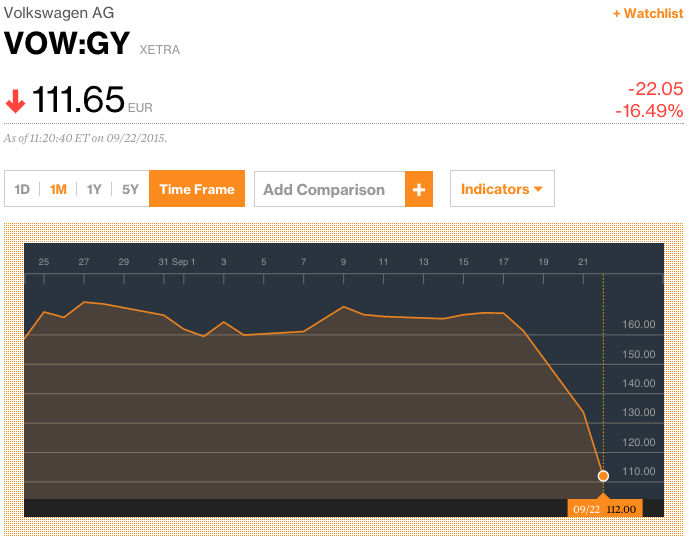Image resolution: width=689 pixels, height=541 pixels.
Task: Type in the Add Comparison field
Action: tap(329, 189)
